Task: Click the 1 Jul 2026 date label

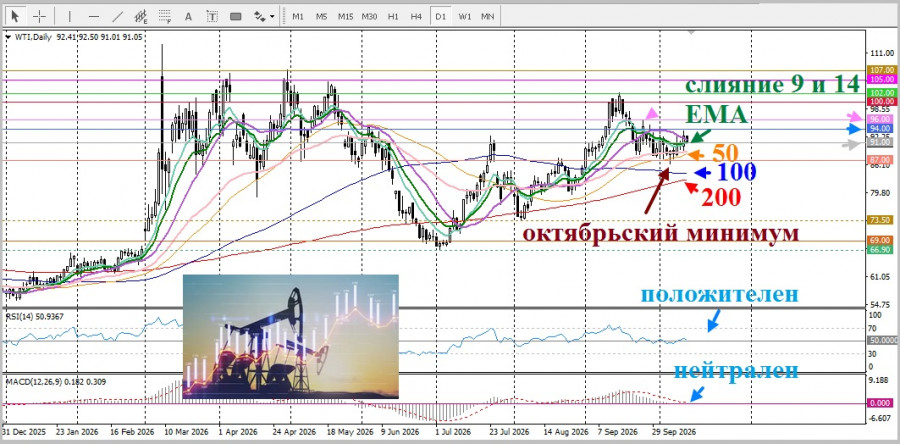Action: tap(453, 431)
